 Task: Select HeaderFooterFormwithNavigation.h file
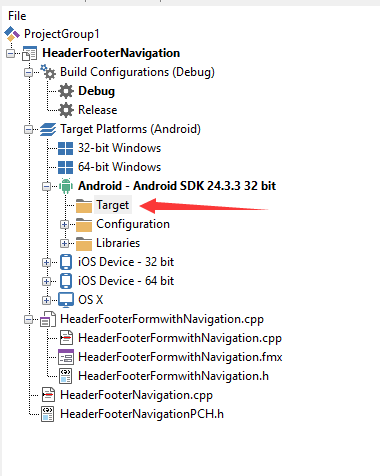pos(173,376)
